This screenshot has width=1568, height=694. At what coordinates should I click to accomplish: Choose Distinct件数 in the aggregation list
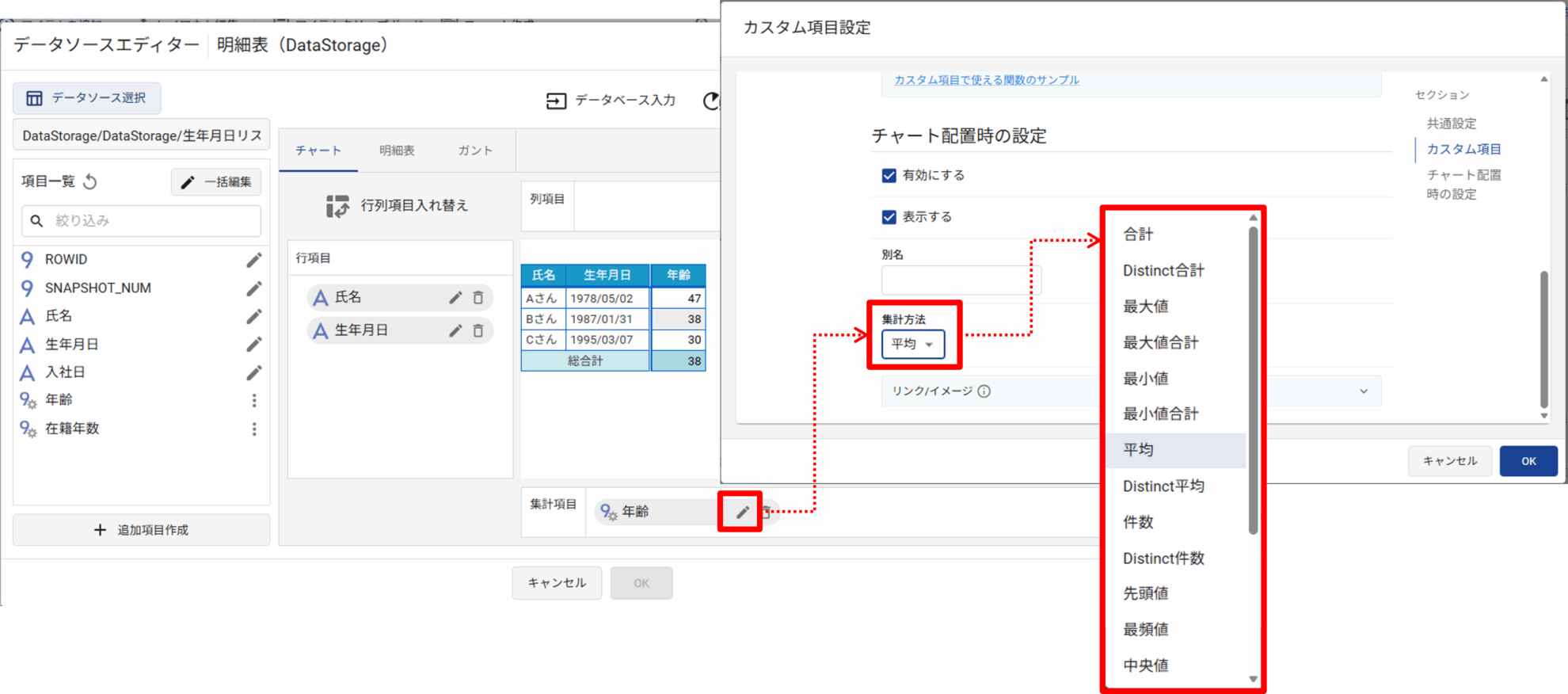[x=1163, y=559]
